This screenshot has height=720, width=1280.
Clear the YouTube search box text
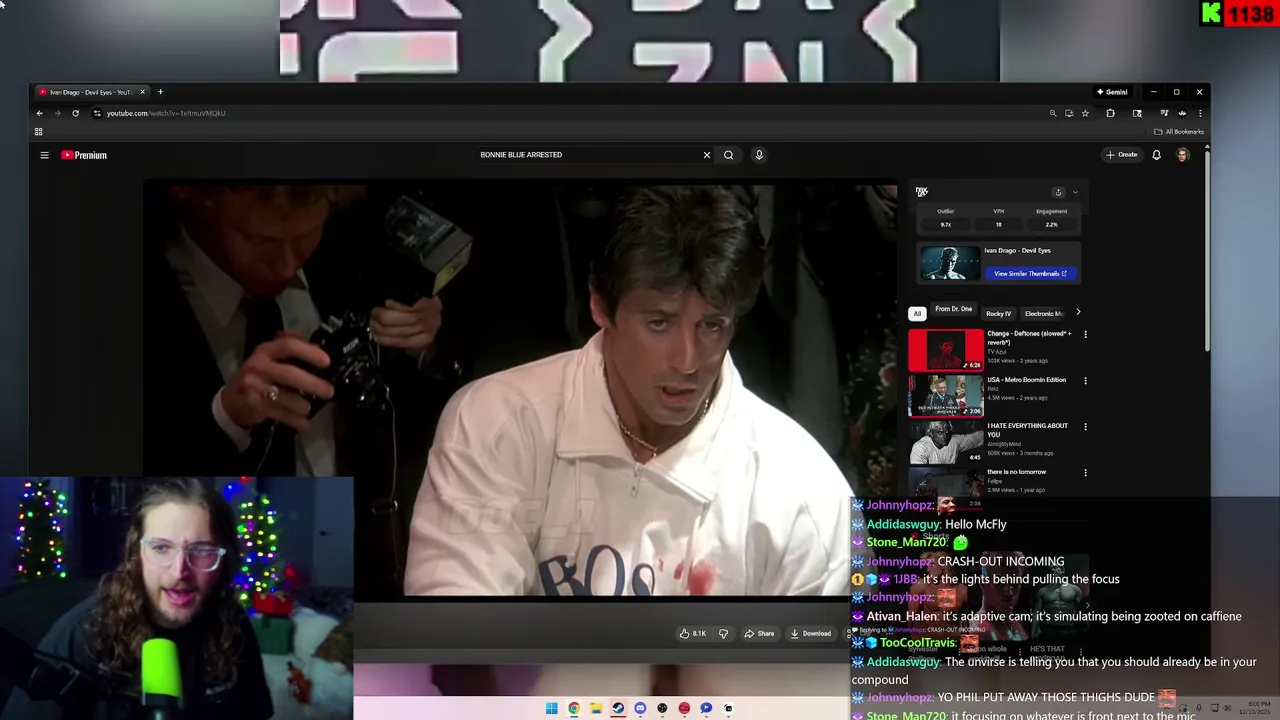tap(706, 155)
